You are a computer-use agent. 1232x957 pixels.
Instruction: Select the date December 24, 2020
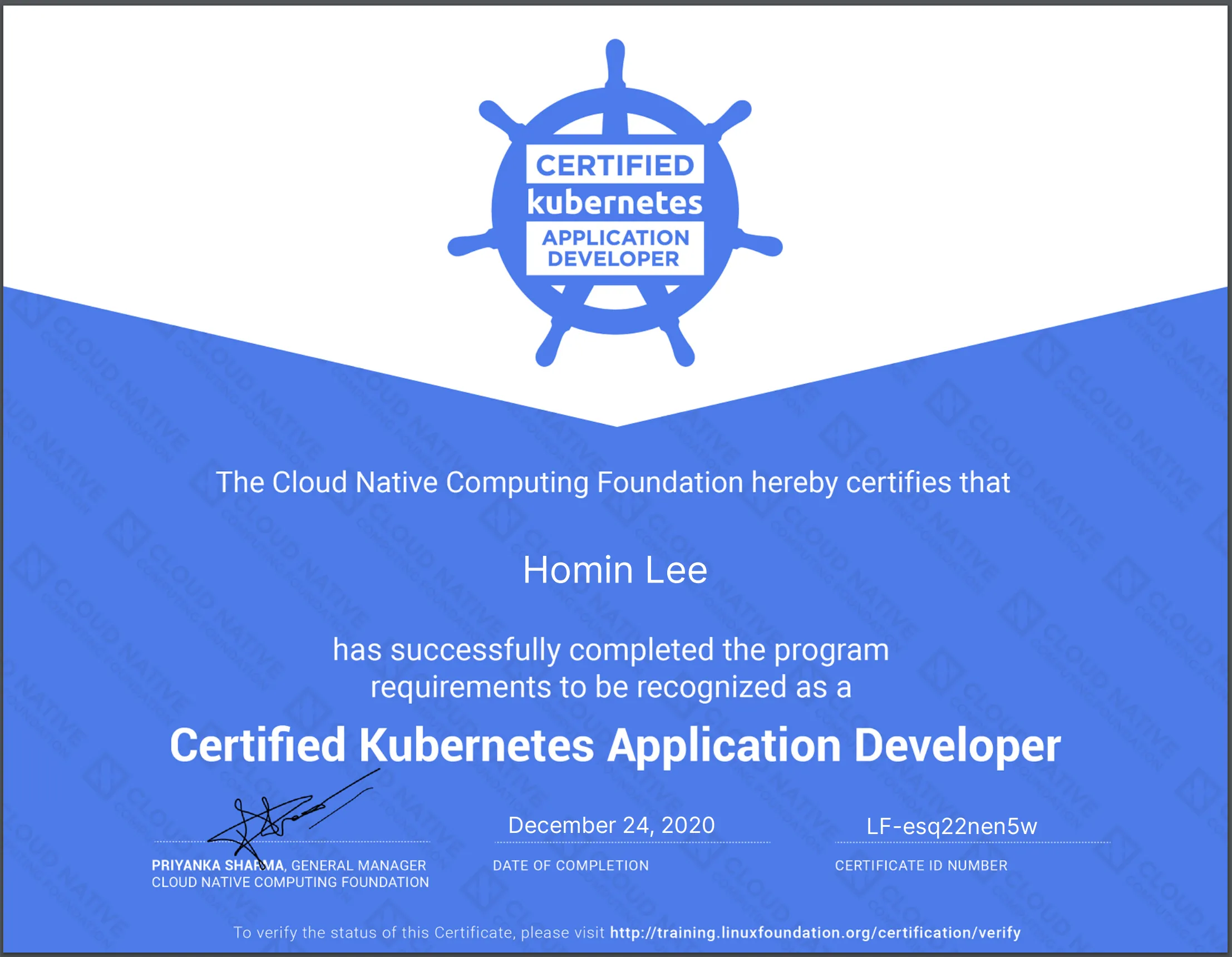pyautogui.click(x=612, y=825)
